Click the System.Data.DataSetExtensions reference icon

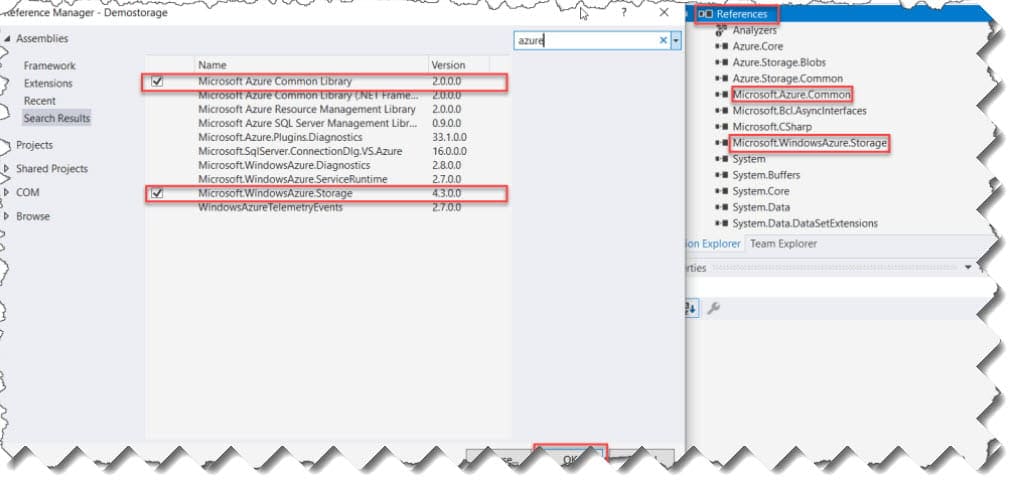point(721,224)
